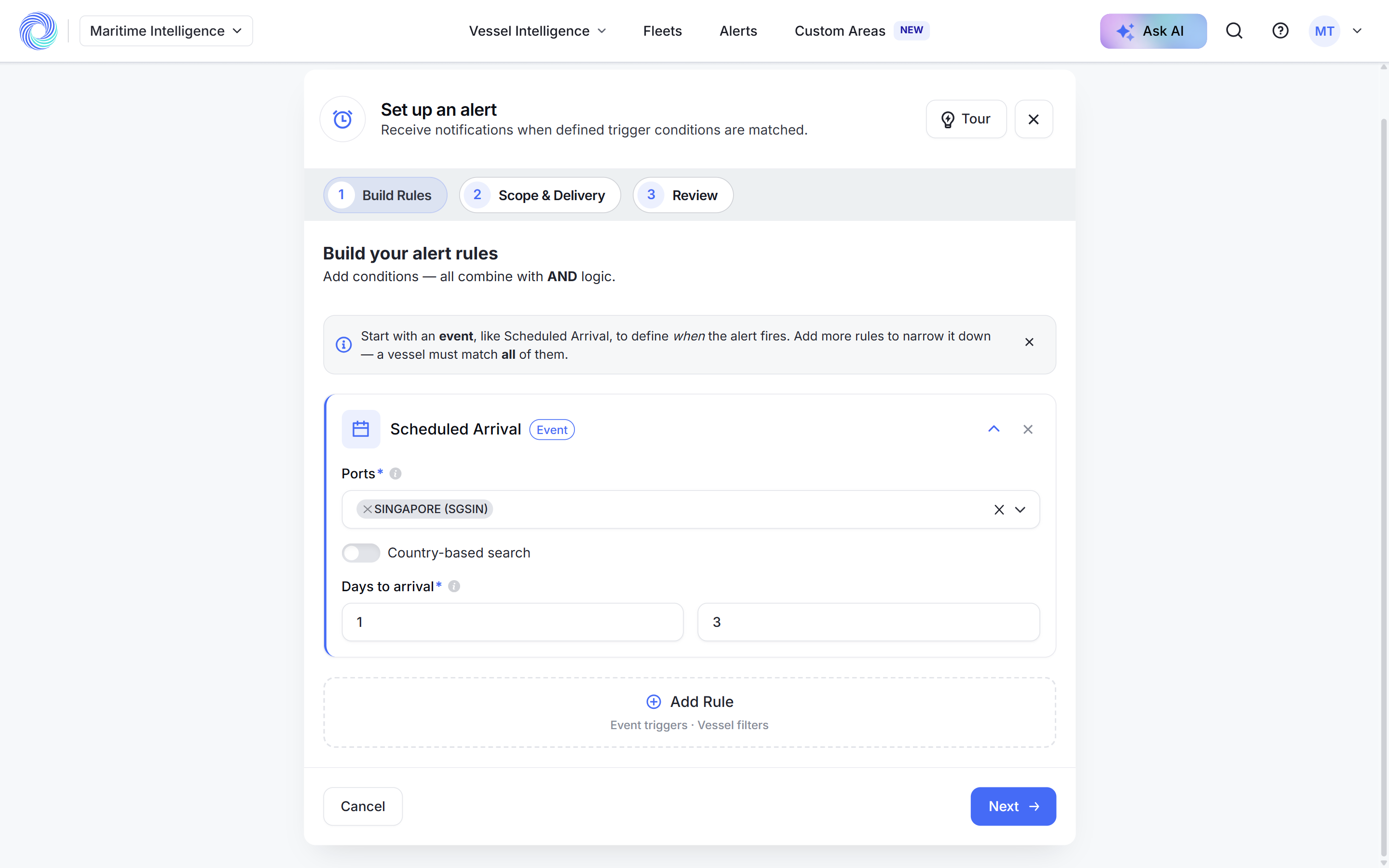The image size is (1389, 868).
Task: Click the info icon in the banner
Action: (343, 344)
